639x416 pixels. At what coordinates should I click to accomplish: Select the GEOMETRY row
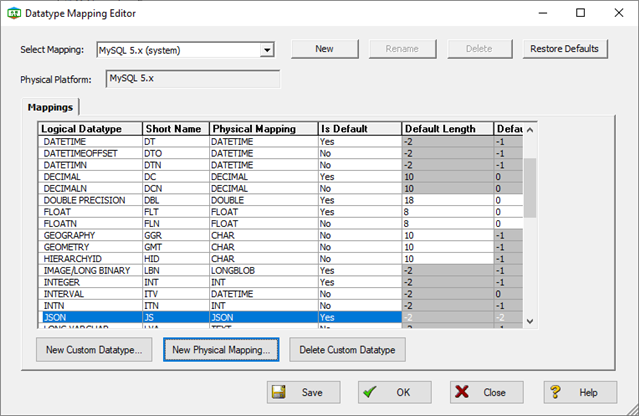click(x=281, y=247)
